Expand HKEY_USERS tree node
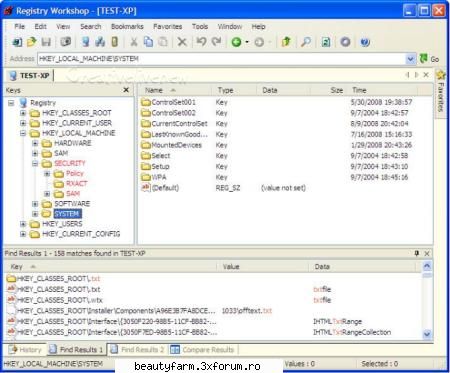 point(23,224)
